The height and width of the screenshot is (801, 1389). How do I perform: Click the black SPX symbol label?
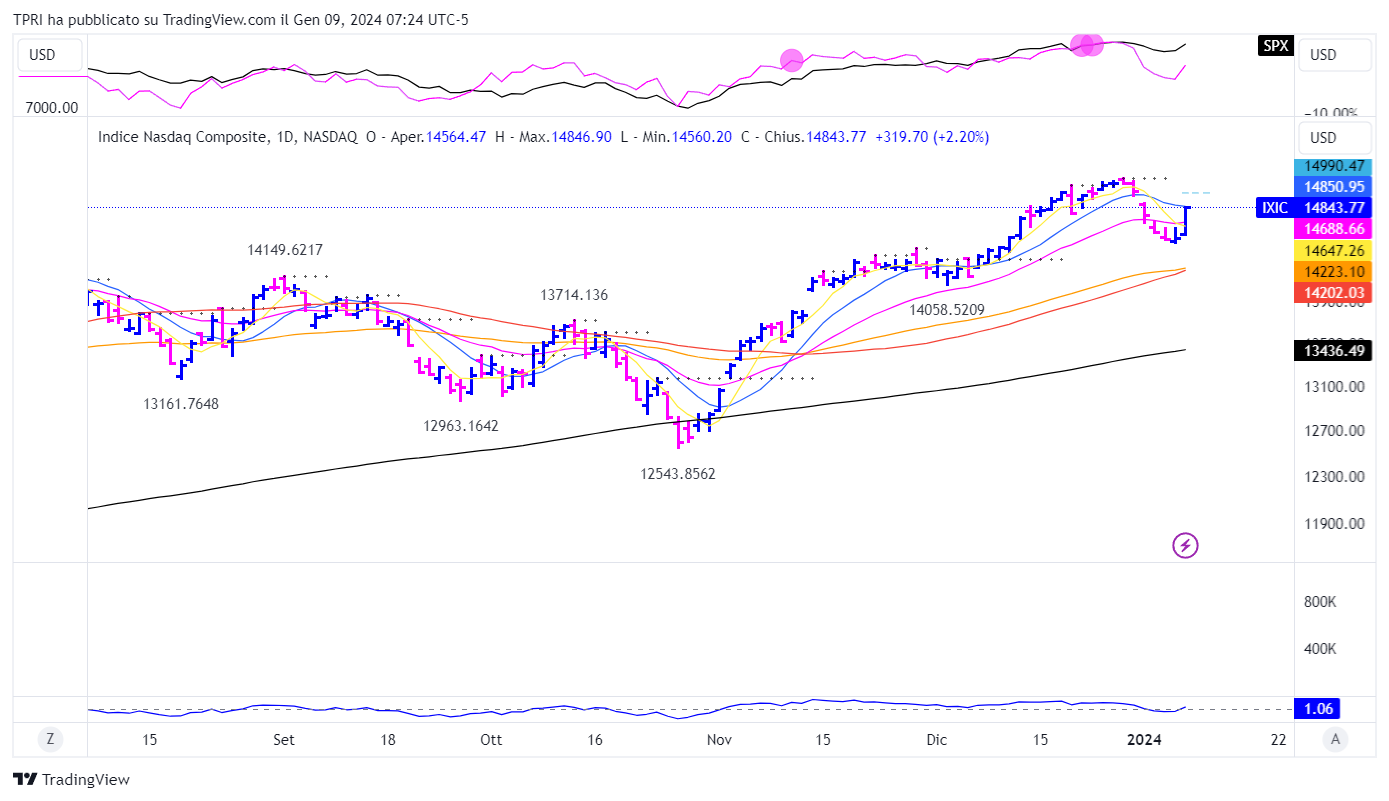[1274, 46]
